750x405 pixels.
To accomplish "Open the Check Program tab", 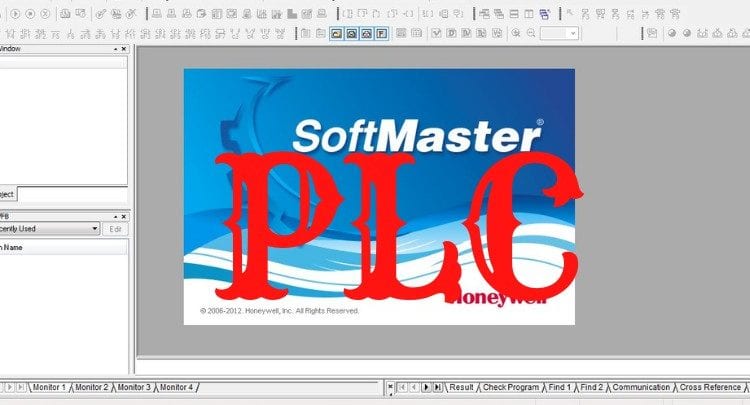I will (x=510, y=387).
